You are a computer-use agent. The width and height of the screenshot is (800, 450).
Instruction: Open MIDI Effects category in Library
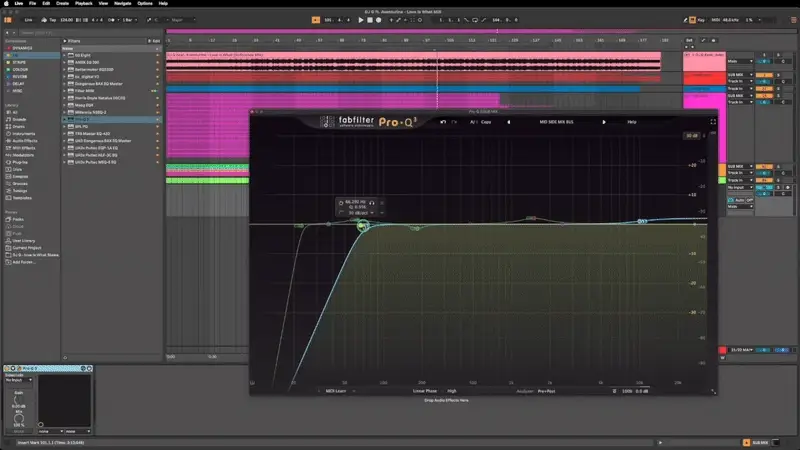pyautogui.click(x=23, y=148)
